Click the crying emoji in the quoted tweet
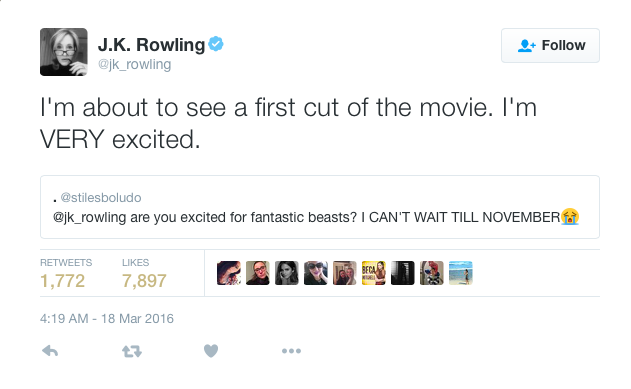631x389 pixels. click(x=570, y=217)
